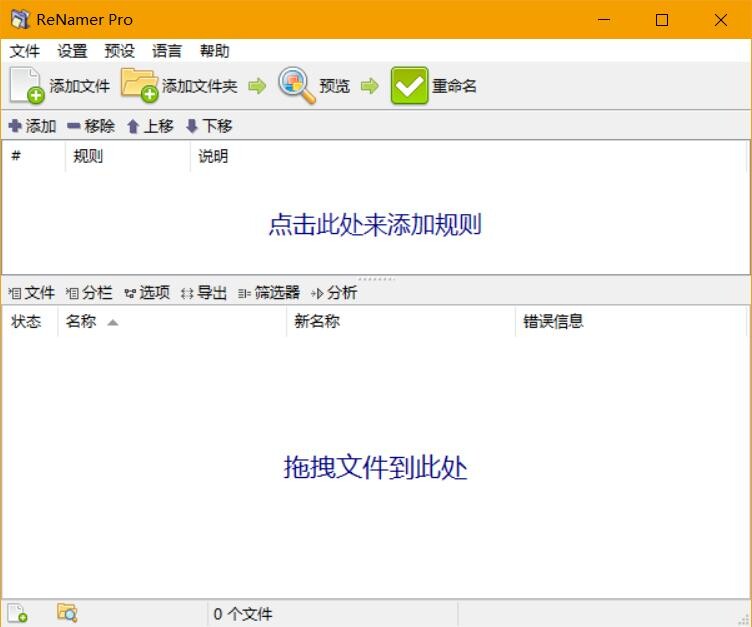Click the 新名称 column header
Image resolution: width=752 pixels, height=627 pixels.
317,322
